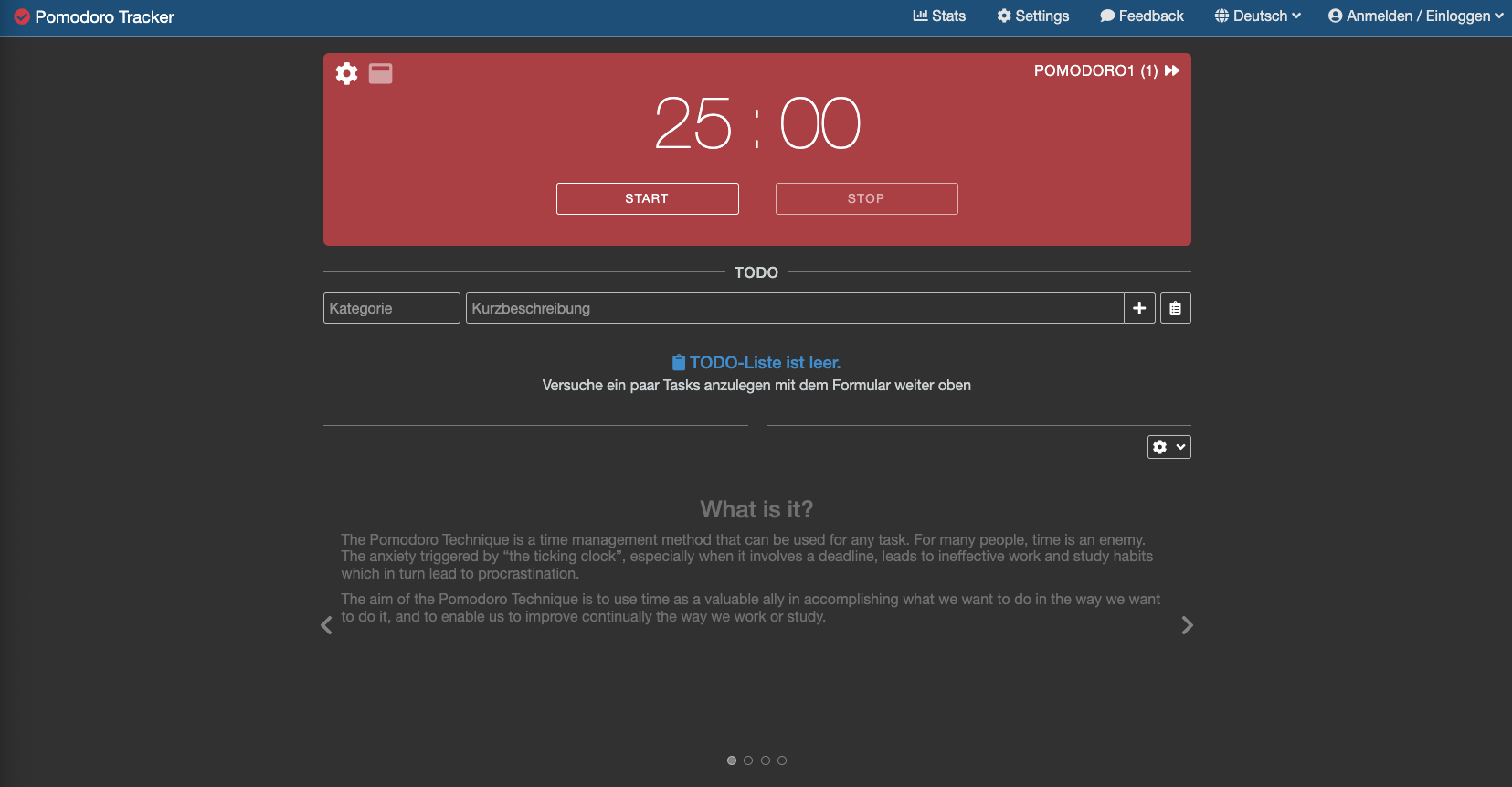1512x787 pixels.
Task: Click the 25 : 00 timer display
Action: 757,123
